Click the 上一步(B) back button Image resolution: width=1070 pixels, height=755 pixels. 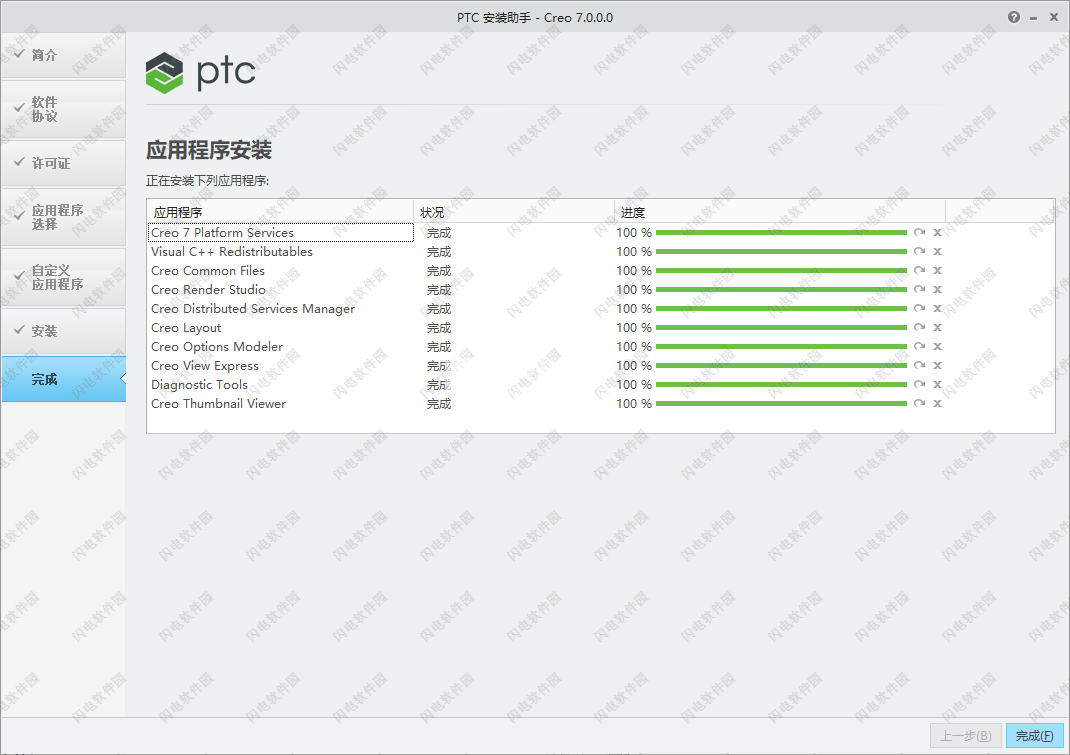point(966,736)
